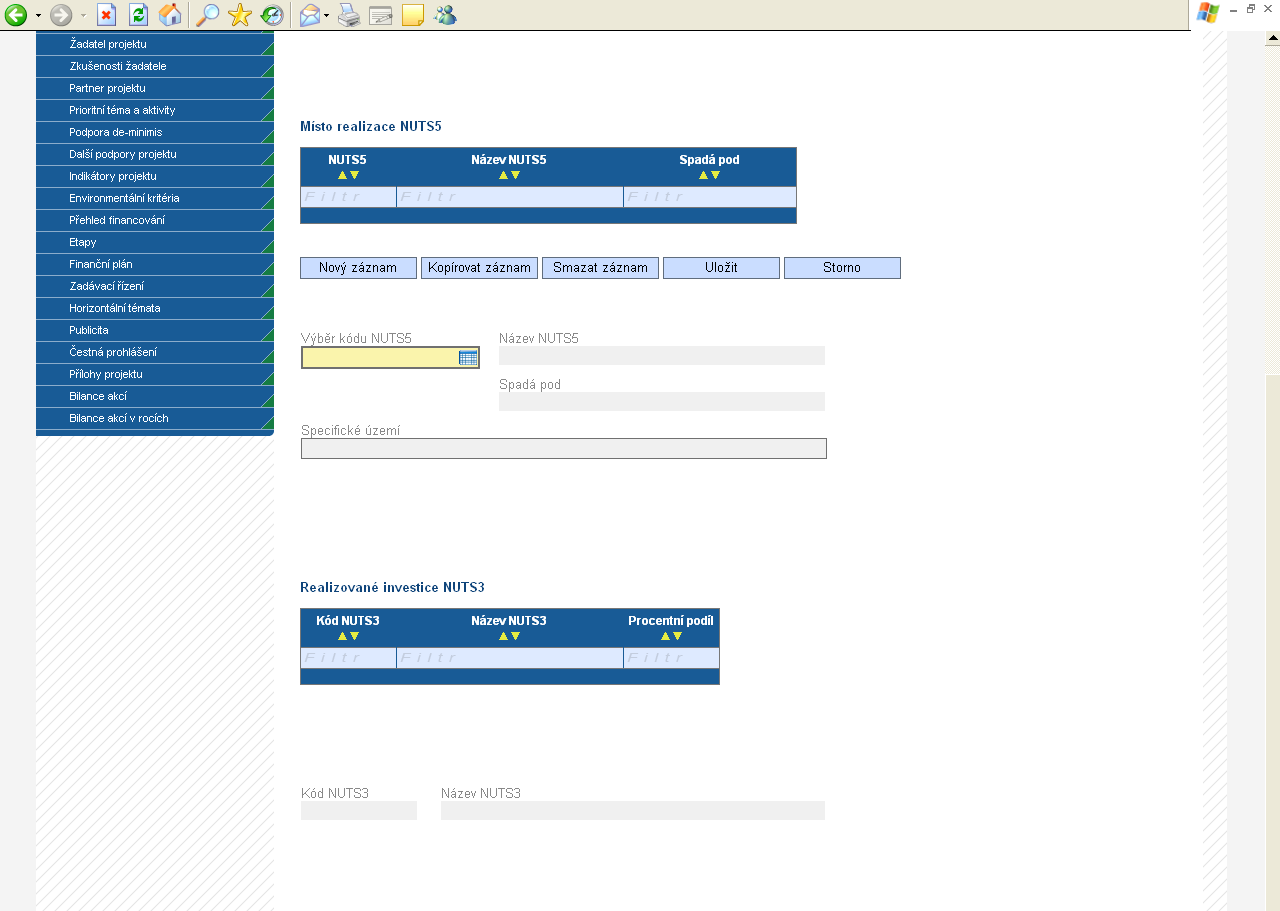The image size is (1280, 911).
Task: Open the Mail dropdown arrow
Action: pyautogui.click(x=327, y=15)
